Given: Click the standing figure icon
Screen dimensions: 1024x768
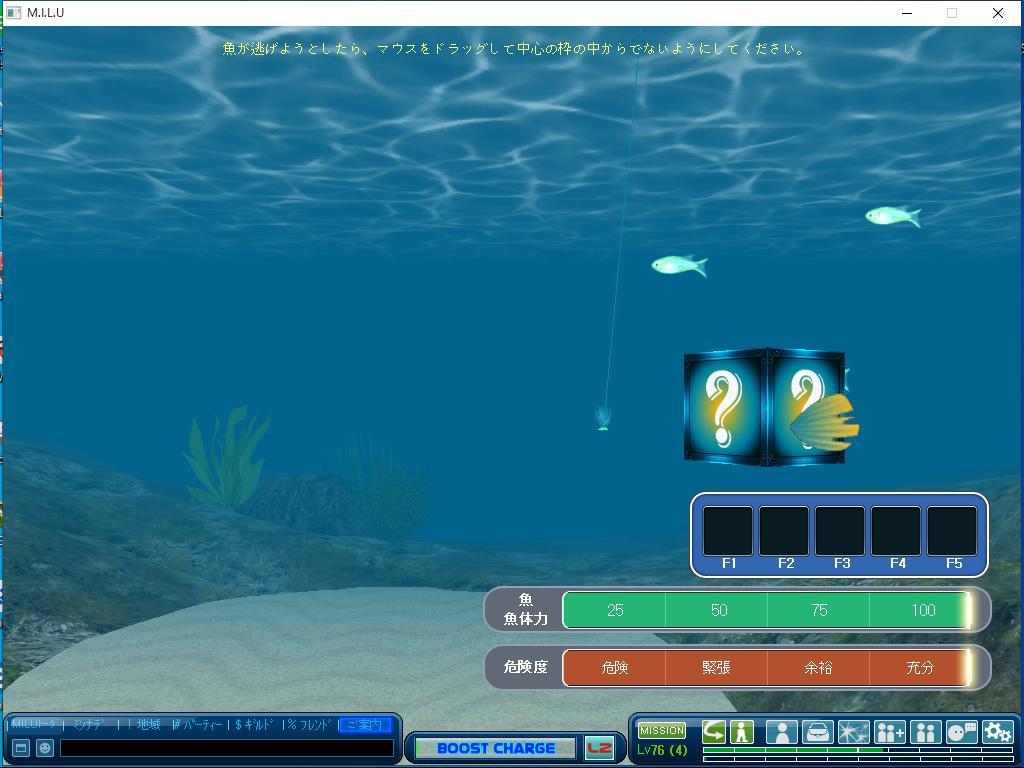Looking at the screenshot, I should point(741,732).
